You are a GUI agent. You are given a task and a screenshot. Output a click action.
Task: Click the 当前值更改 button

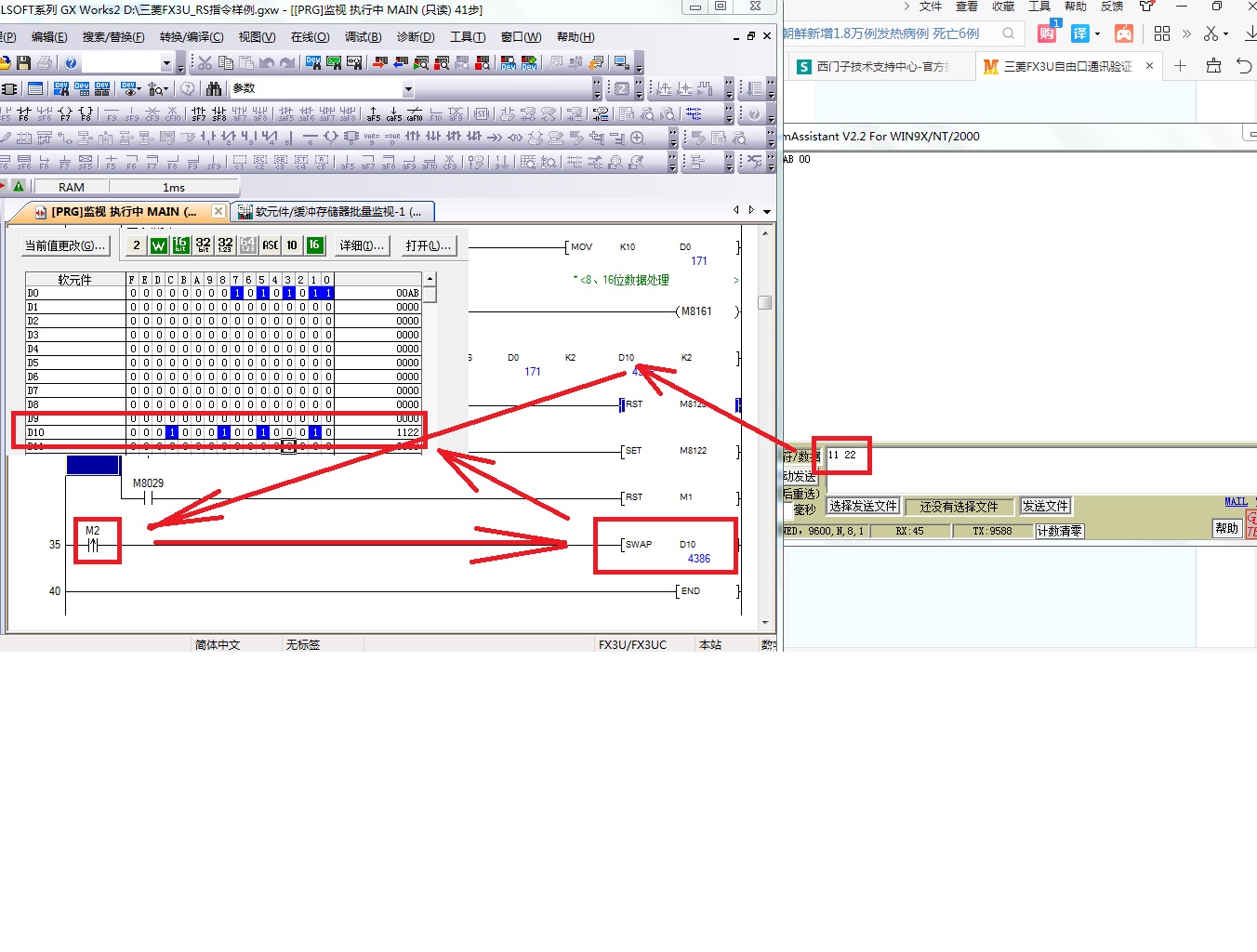tap(65, 245)
